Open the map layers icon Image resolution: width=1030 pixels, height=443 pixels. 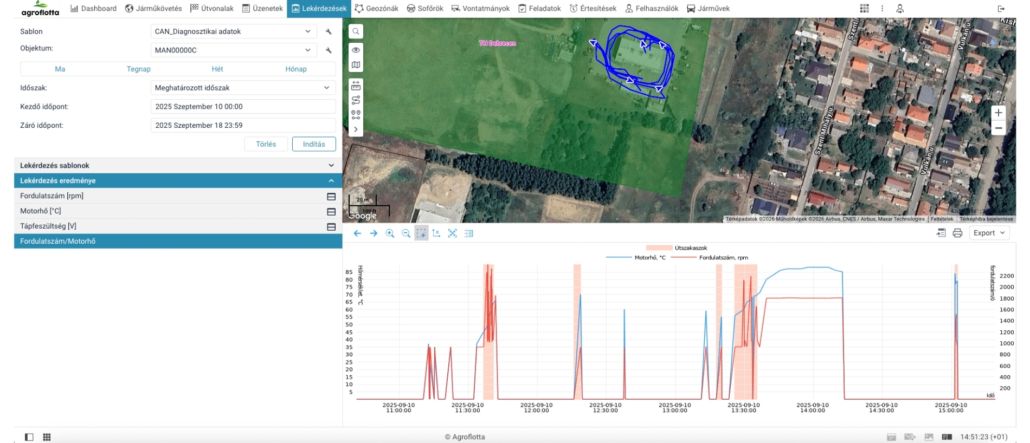click(x=356, y=65)
